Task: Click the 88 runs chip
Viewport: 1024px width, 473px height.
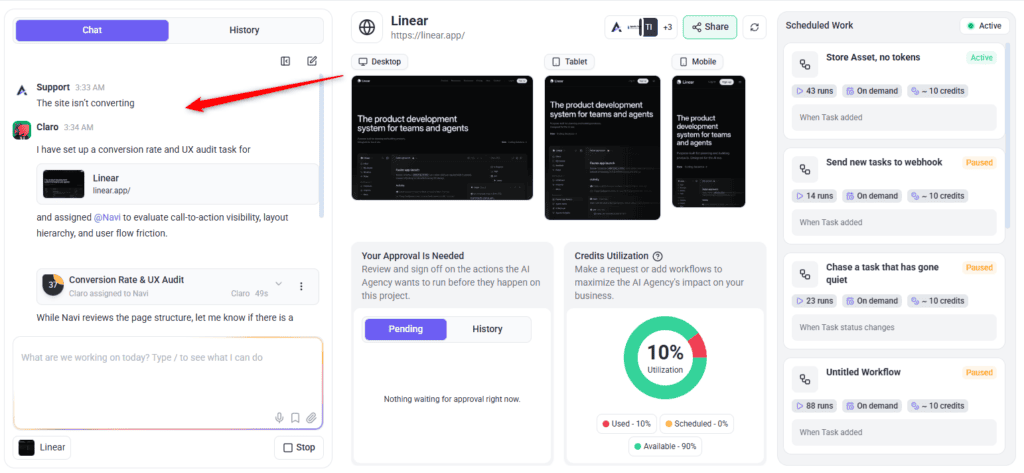Action: (x=814, y=406)
